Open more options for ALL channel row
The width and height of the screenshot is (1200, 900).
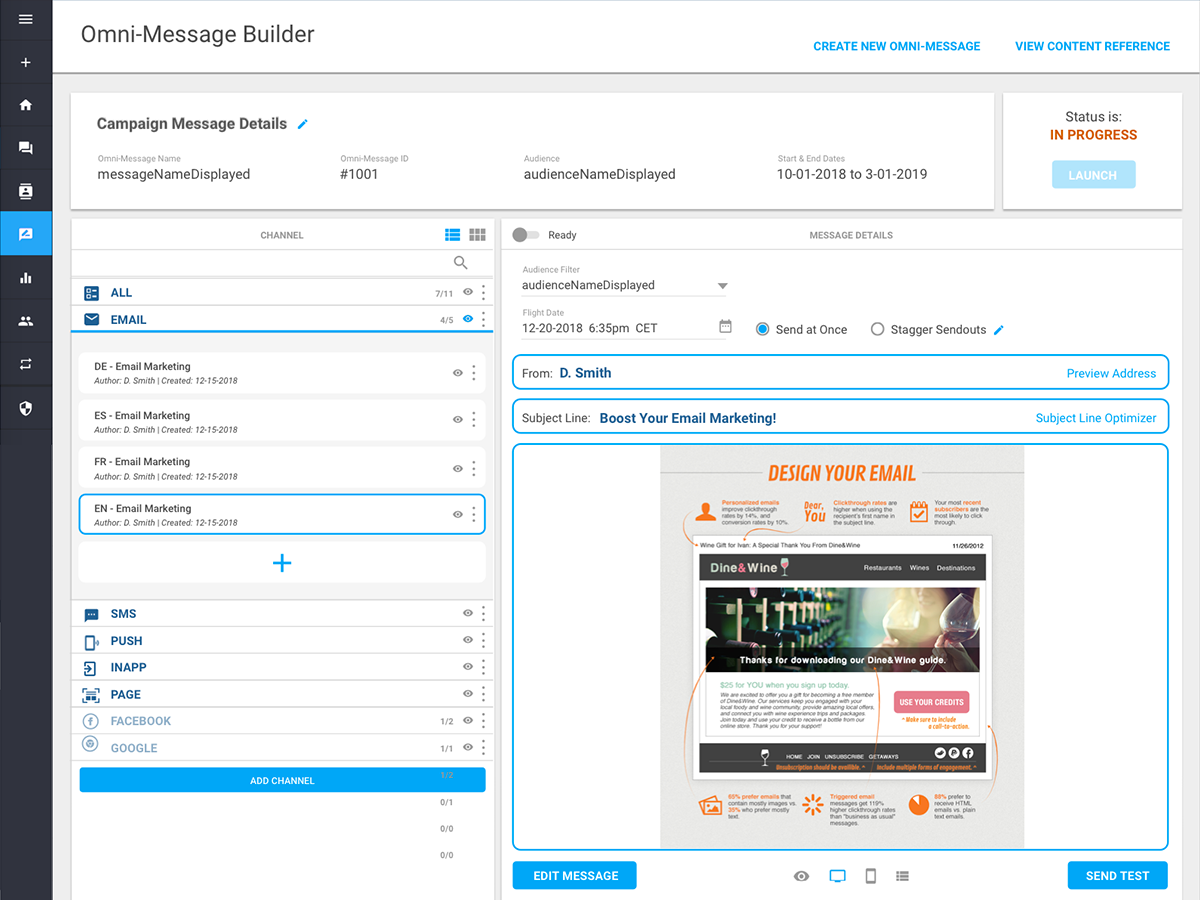[484, 293]
